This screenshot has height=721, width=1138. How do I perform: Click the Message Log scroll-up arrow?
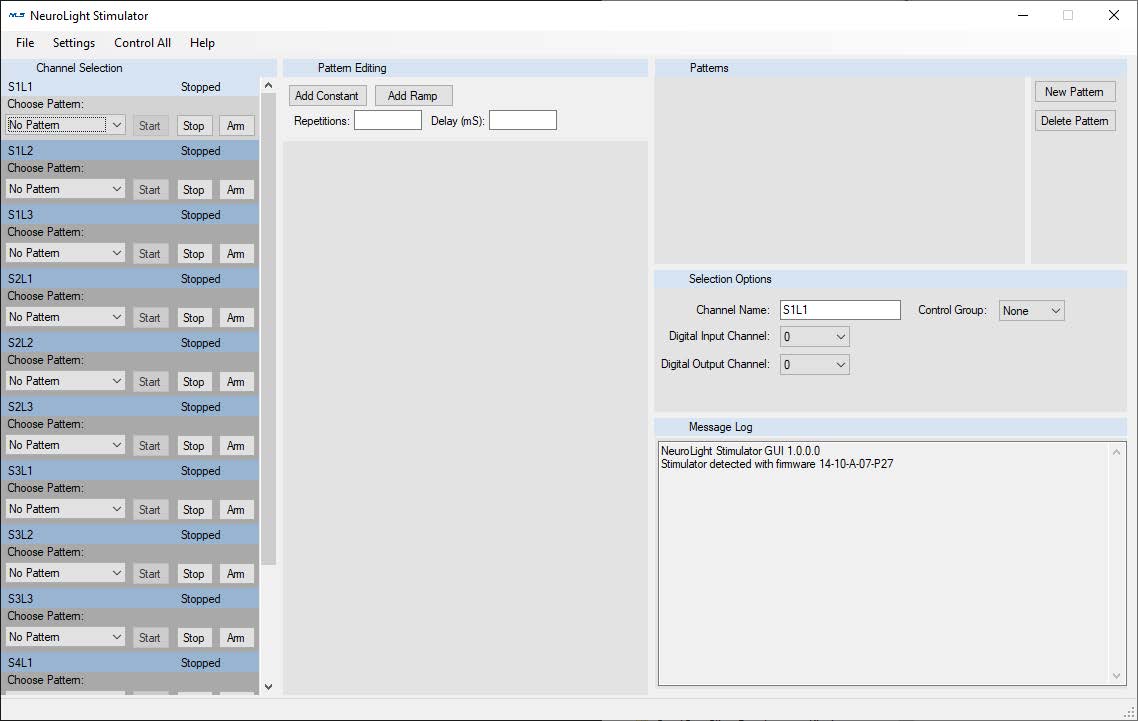pyautogui.click(x=1116, y=452)
